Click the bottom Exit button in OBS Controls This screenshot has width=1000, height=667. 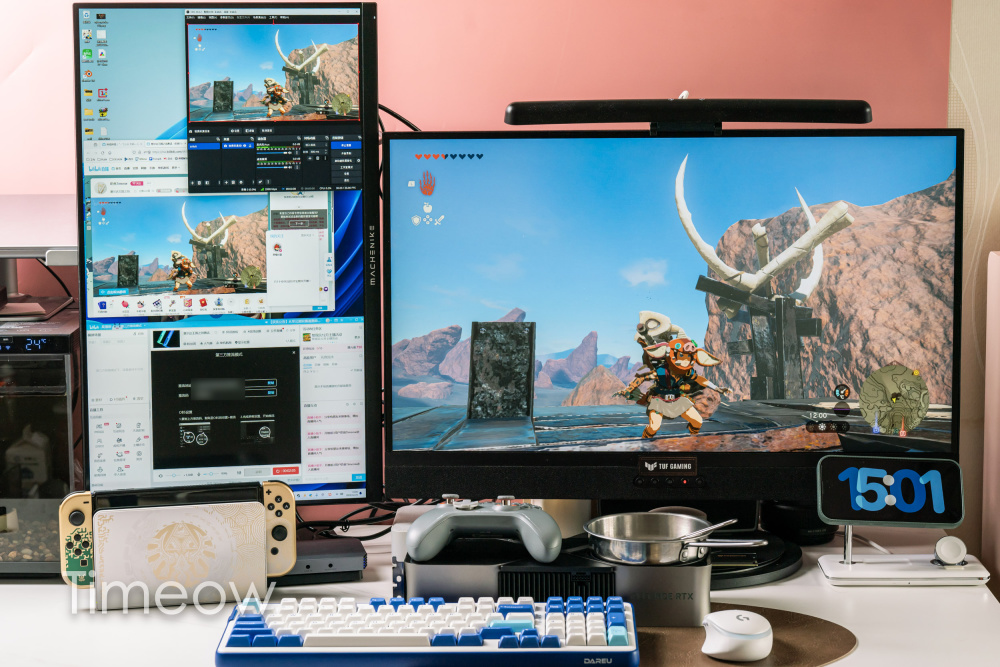pos(346,180)
